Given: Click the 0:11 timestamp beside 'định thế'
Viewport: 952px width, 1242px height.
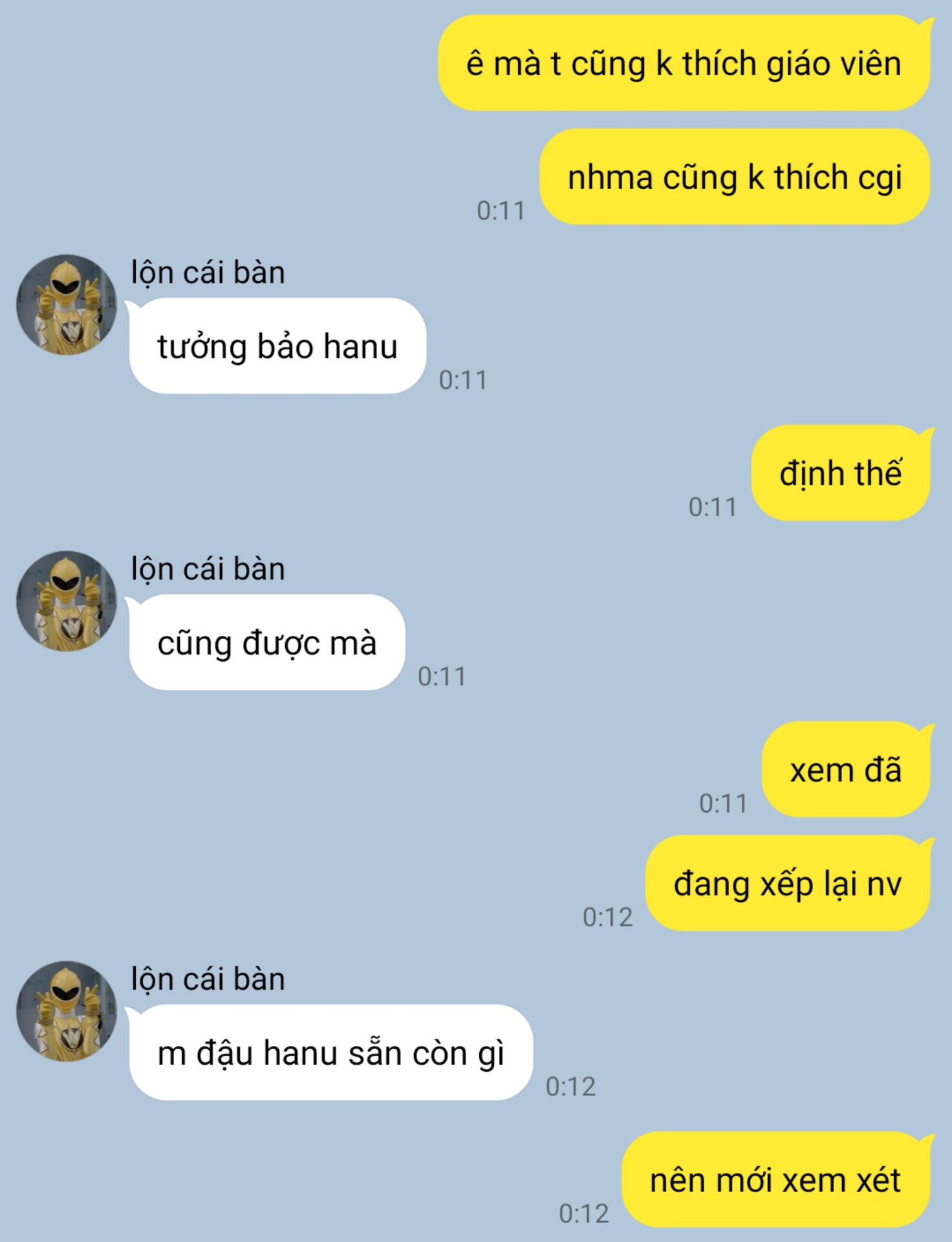Looking at the screenshot, I should [712, 507].
